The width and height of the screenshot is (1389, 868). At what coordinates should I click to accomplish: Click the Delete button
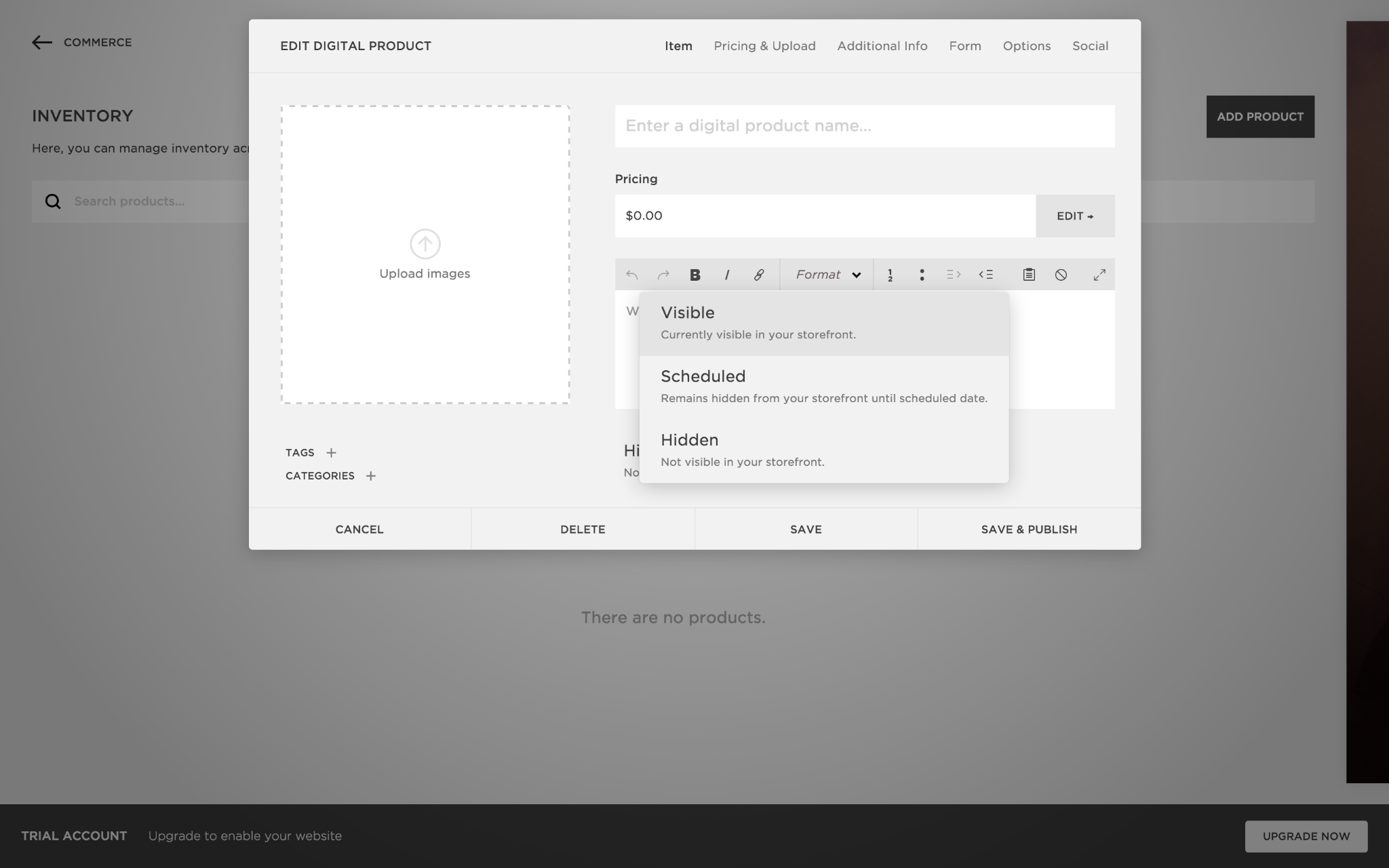coord(583,529)
